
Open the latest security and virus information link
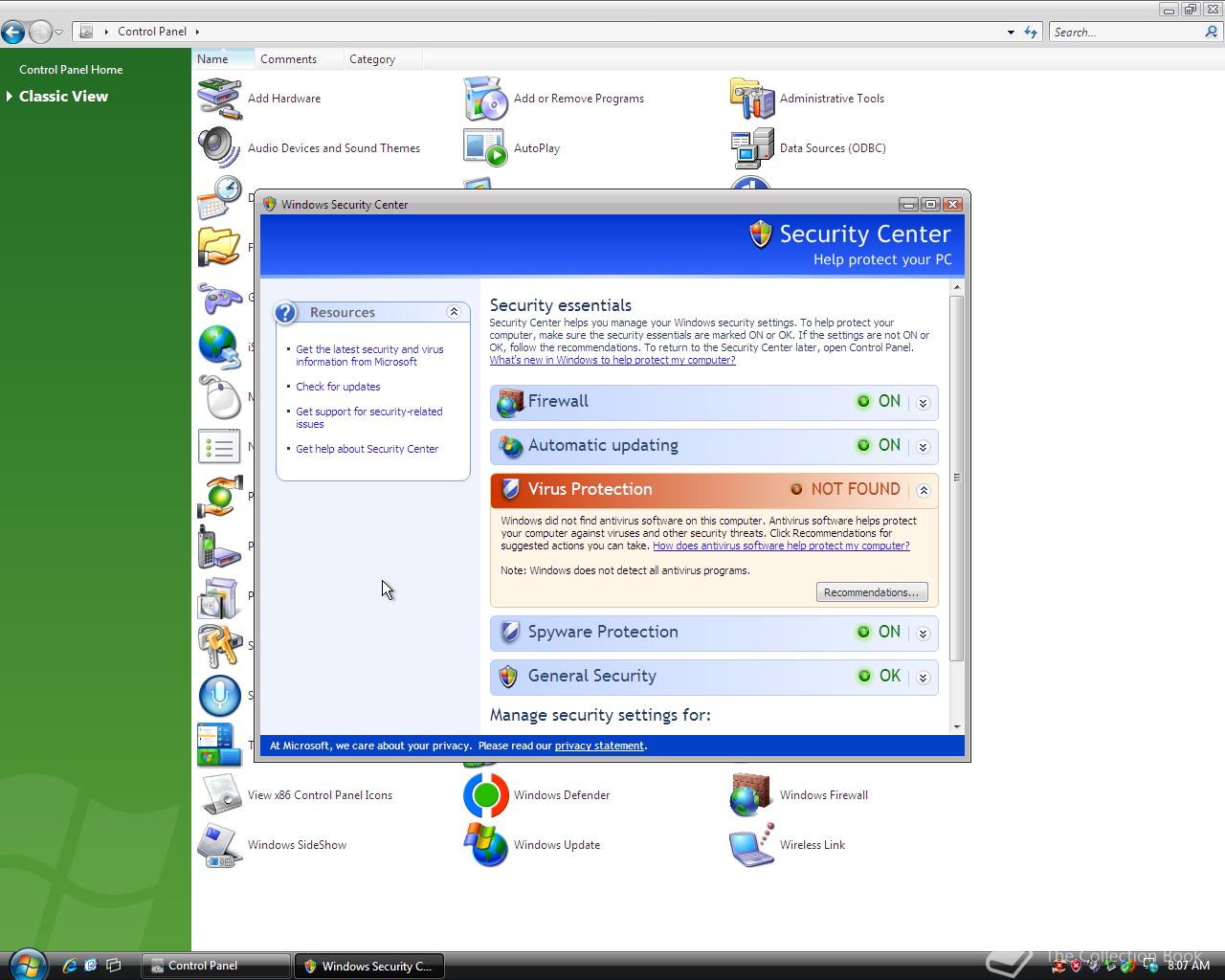pyautogui.click(x=370, y=356)
